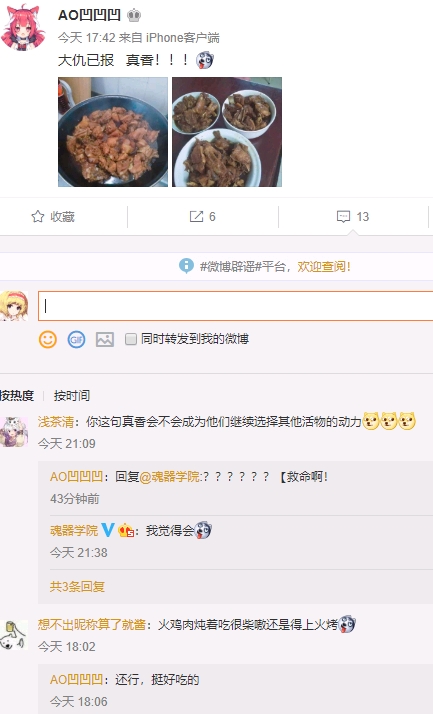Expand 共3条回复 replies
Image resolution: width=433 pixels, height=714 pixels.
pos(77,586)
